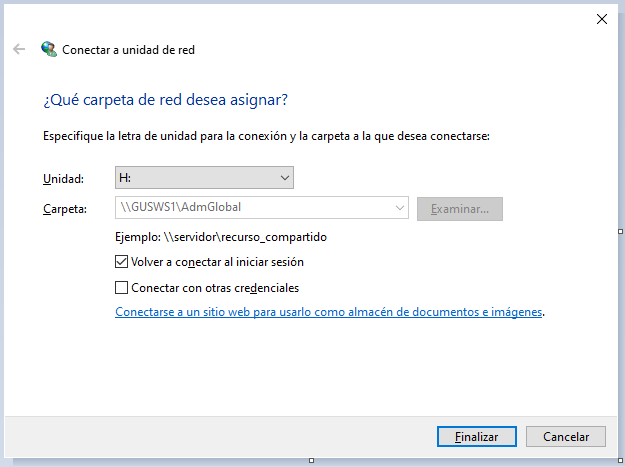Close the dialog with the X icon
This screenshot has height=467, width=625.
601,19
